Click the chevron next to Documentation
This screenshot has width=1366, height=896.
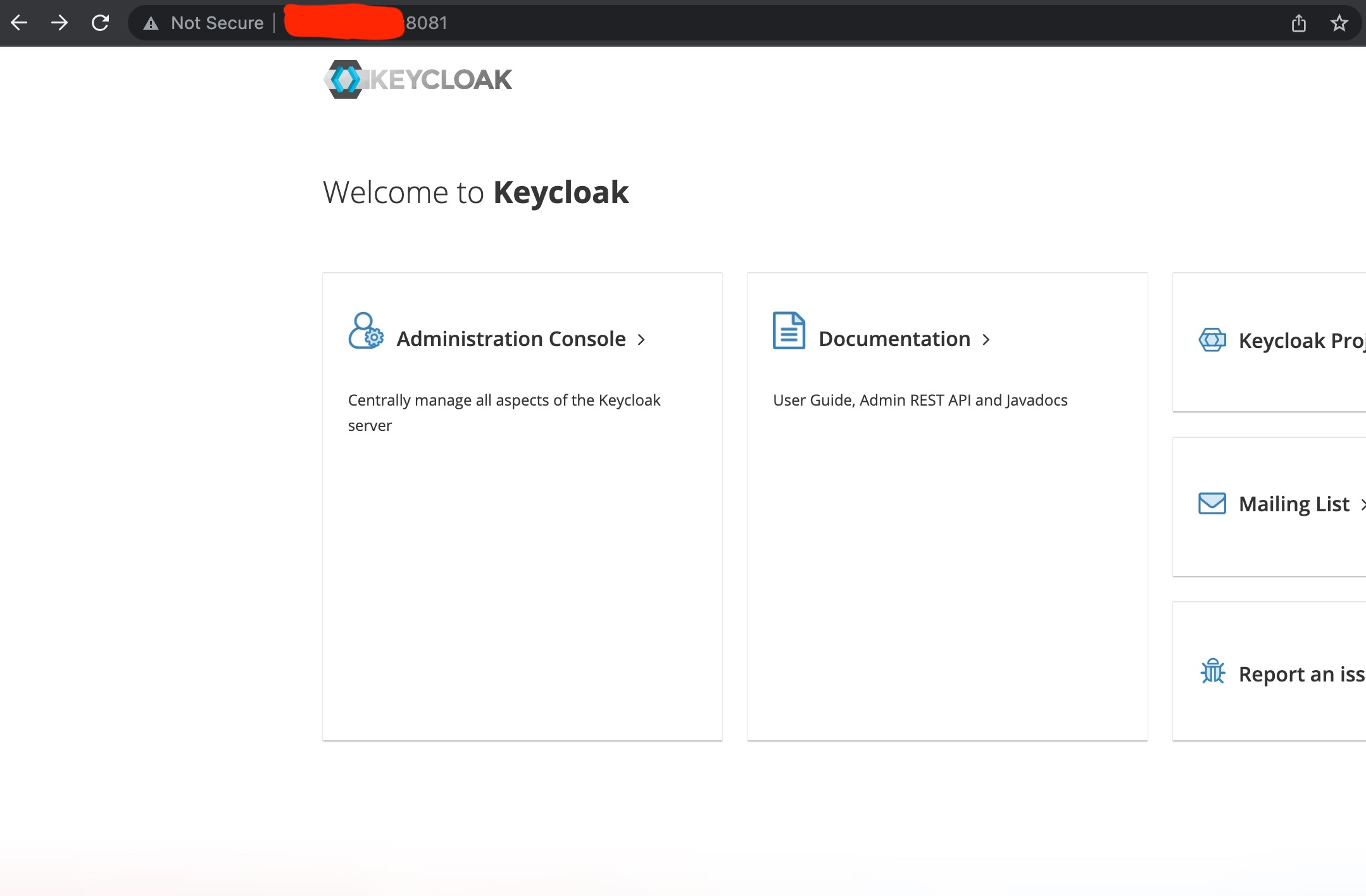[x=986, y=340]
